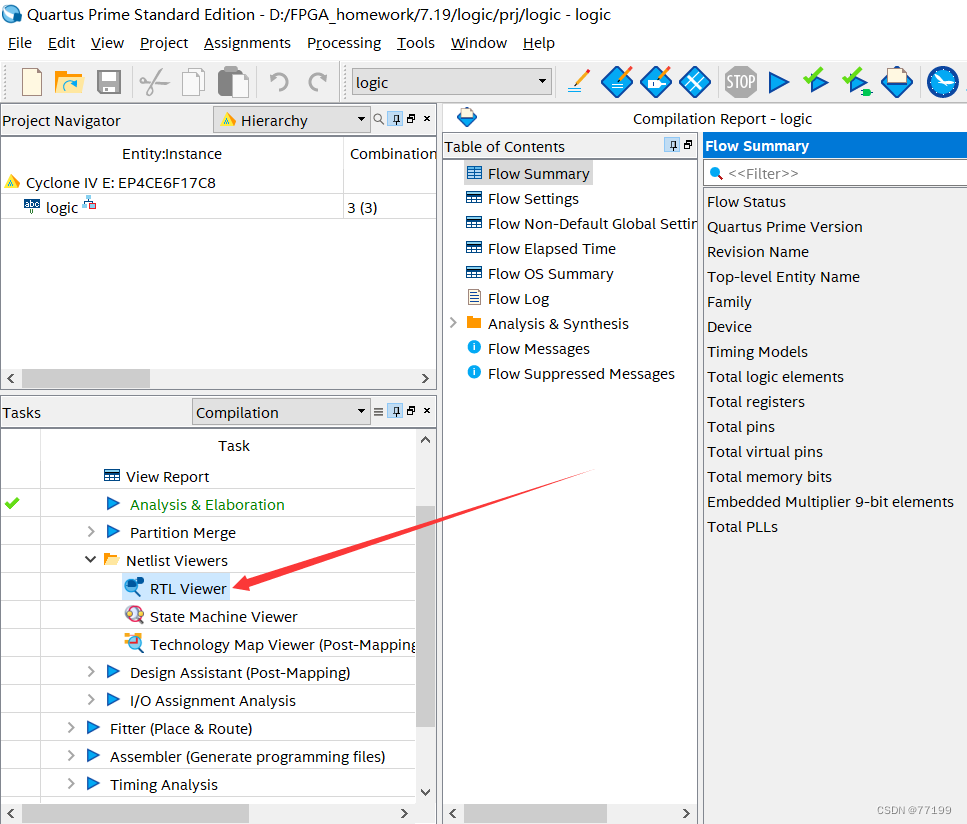Expand the Assembler task node
Image resolution: width=967 pixels, height=824 pixels.
[x=71, y=755]
